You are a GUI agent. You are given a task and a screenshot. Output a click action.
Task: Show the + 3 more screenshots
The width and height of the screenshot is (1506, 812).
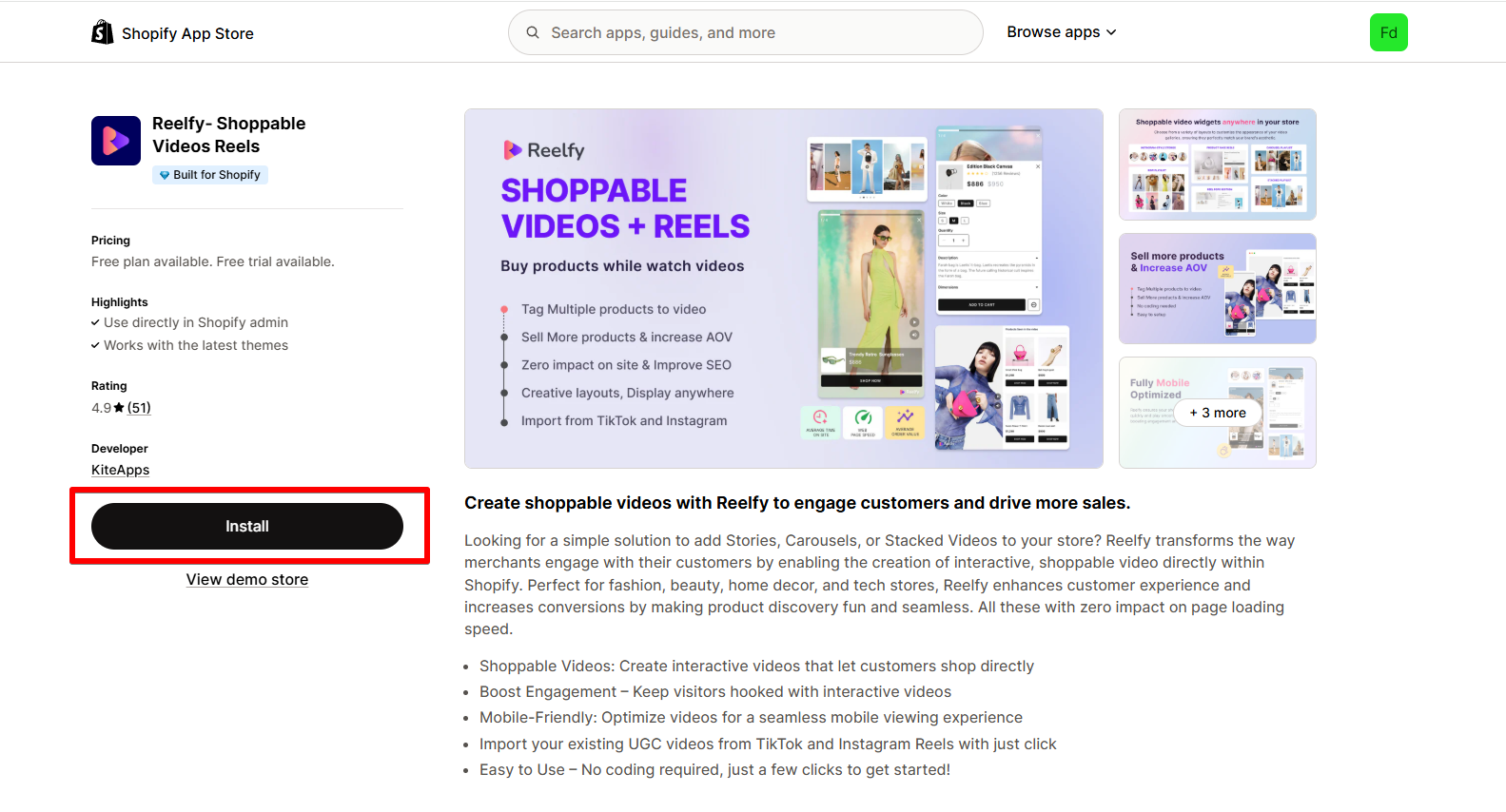pyautogui.click(x=1218, y=413)
